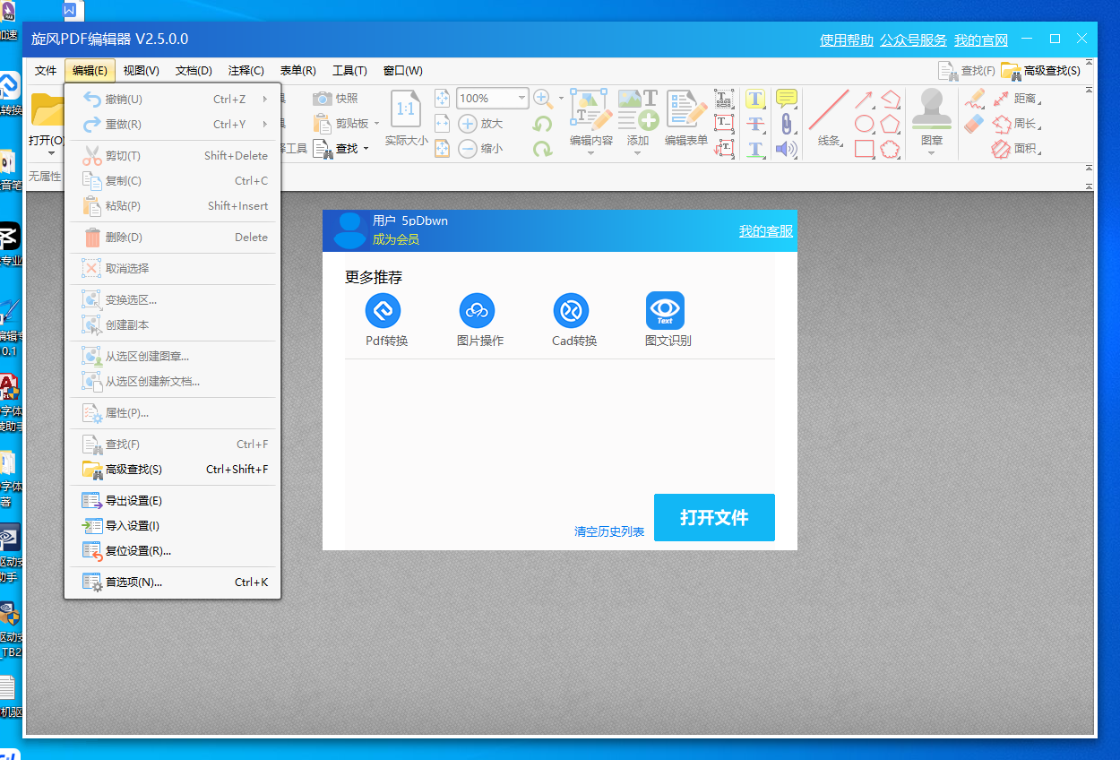The width and height of the screenshot is (1120, 760).
Task: Expand the 查找 toolbar dropdown arrow
Action: click(x=366, y=149)
